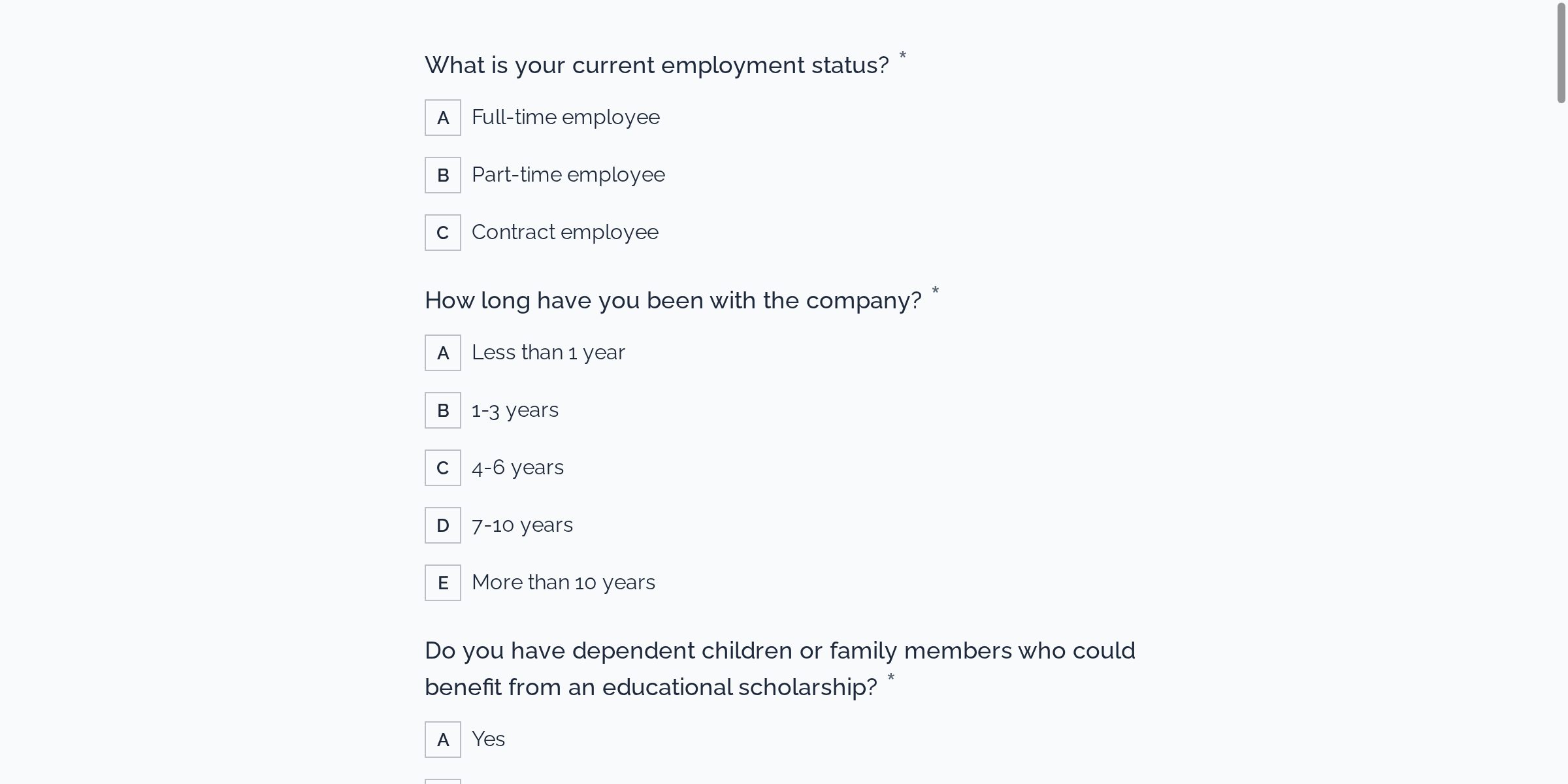Viewport: 1568px width, 784px height.
Task: Select the "Full-time employee" option
Action: tap(565, 118)
